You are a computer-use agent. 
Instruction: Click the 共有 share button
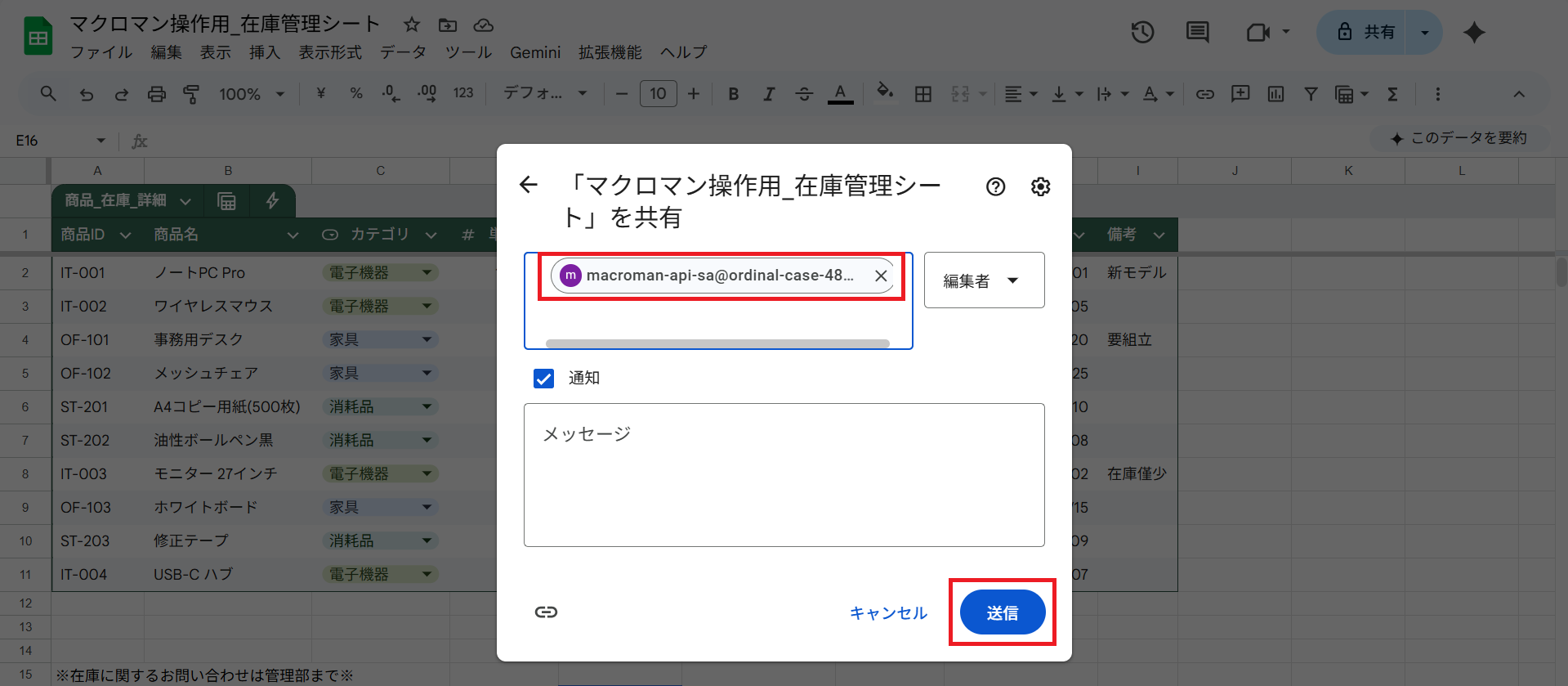click(x=1363, y=32)
